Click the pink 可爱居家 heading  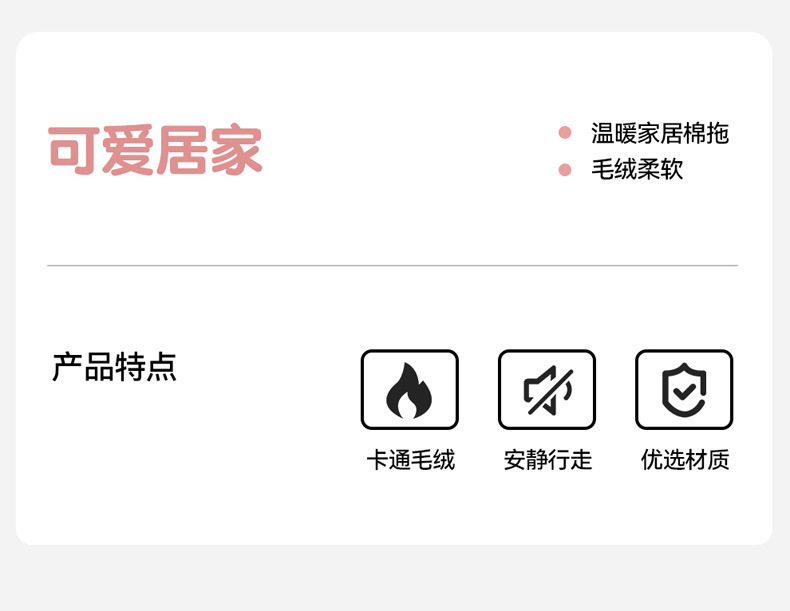[155, 150]
